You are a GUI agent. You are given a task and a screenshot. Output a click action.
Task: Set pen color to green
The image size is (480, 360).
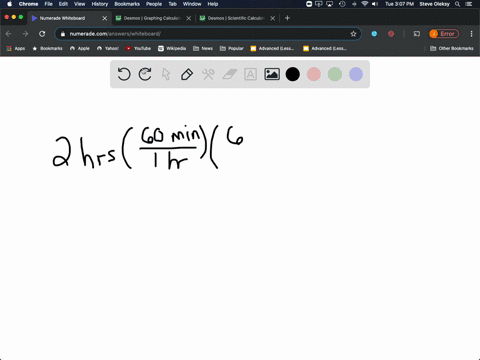click(x=335, y=74)
